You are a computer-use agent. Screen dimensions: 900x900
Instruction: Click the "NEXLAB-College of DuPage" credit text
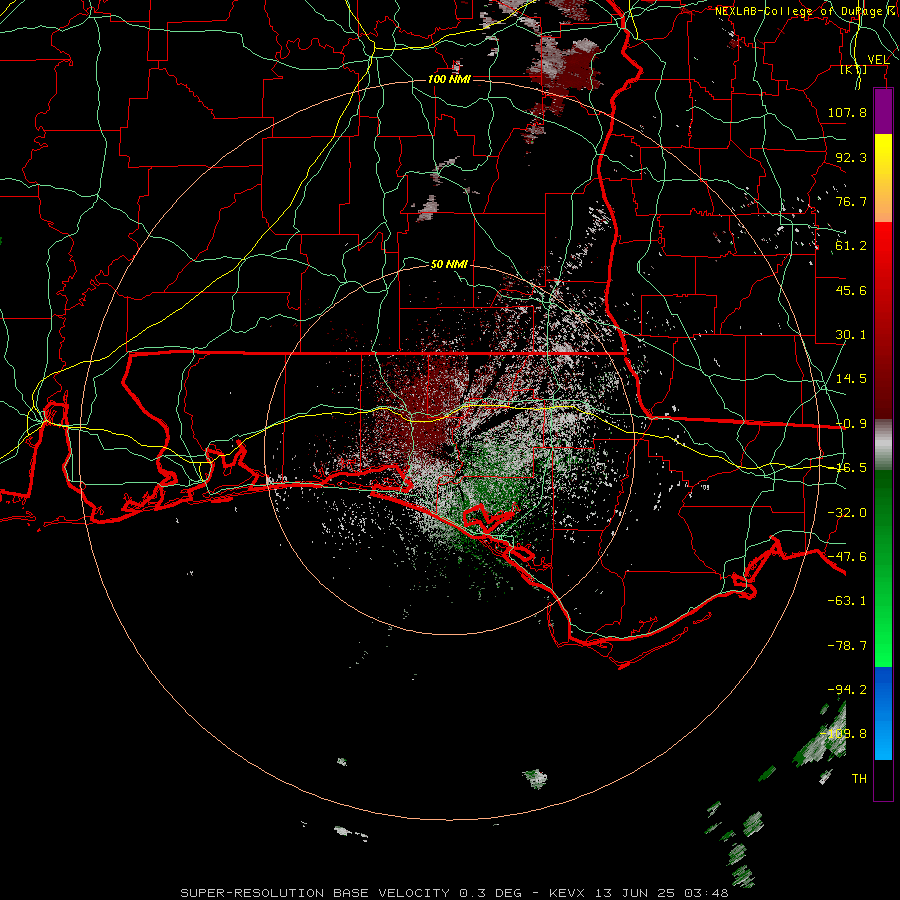coord(798,11)
